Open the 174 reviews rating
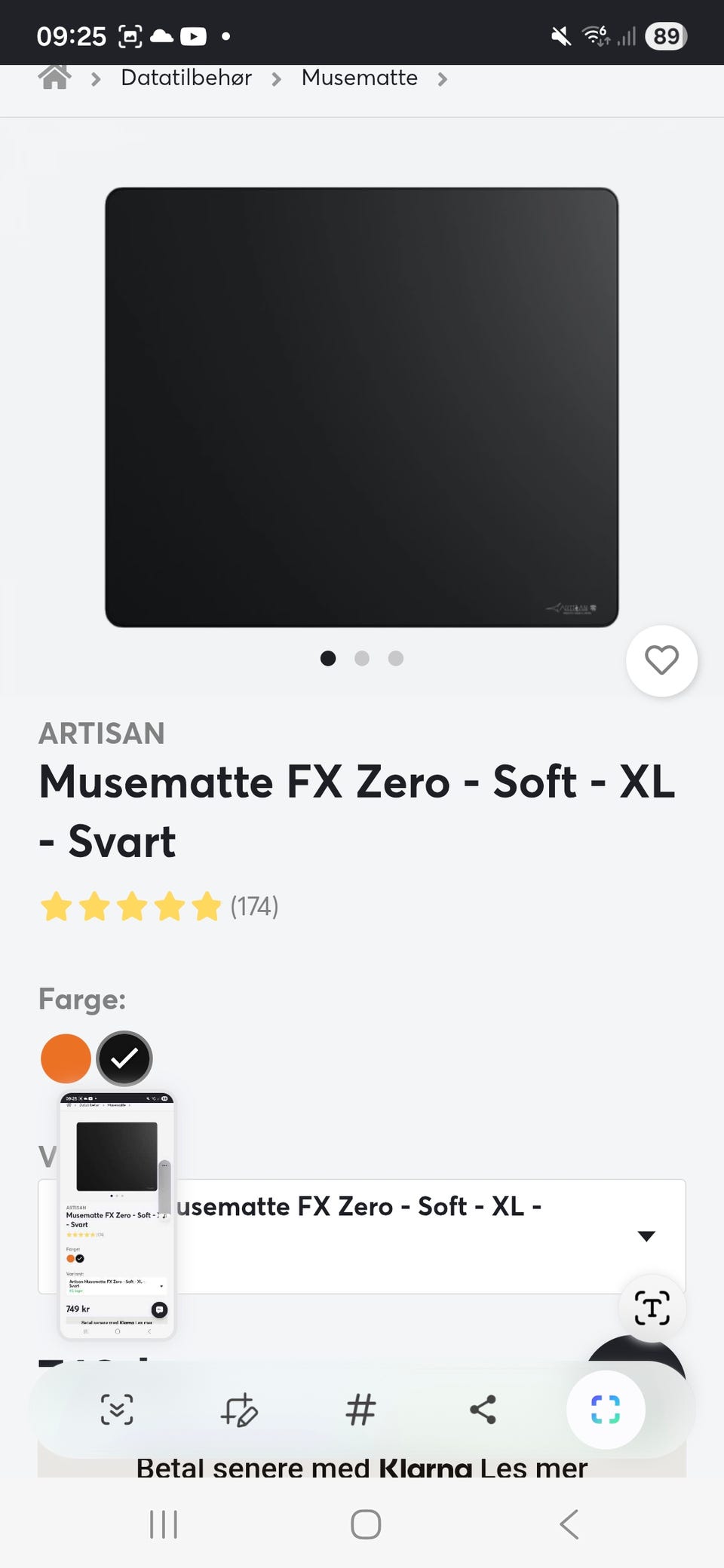Screen dimensions: 724x1568 [254, 906]
